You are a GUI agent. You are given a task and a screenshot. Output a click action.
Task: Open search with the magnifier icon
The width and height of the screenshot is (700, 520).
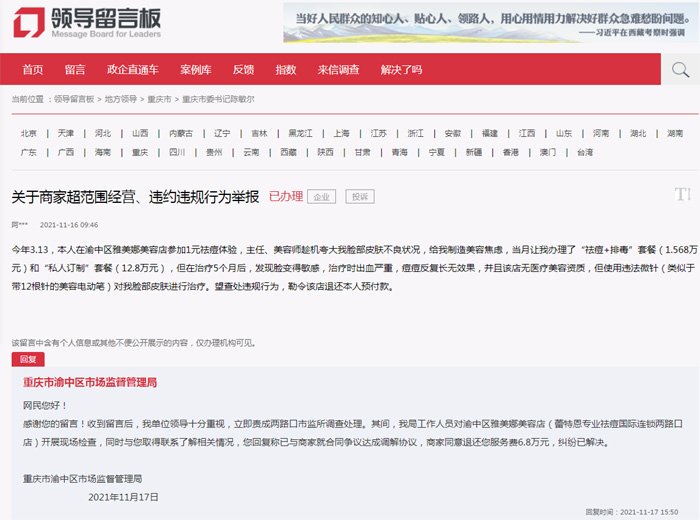coord(680,69)
